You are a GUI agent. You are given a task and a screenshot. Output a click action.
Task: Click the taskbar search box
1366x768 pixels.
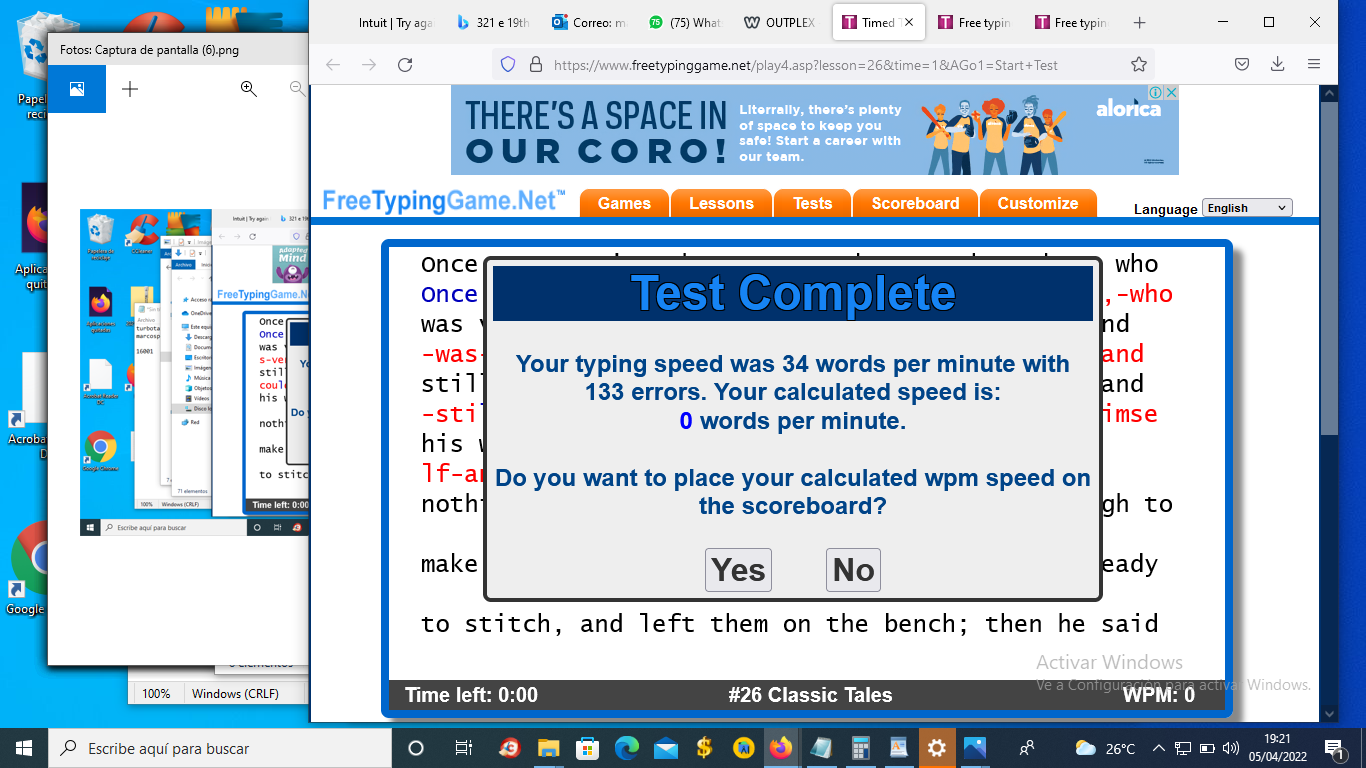pyautogui.click(x=220, y=748)
